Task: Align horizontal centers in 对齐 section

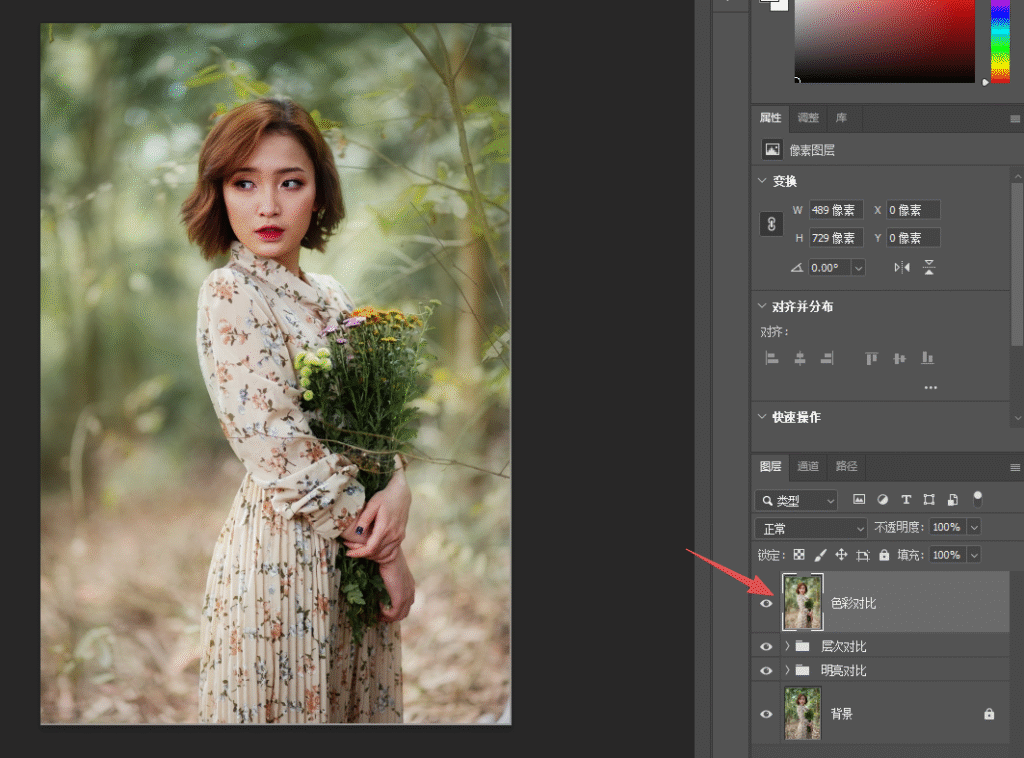Action: pos(800,358)
